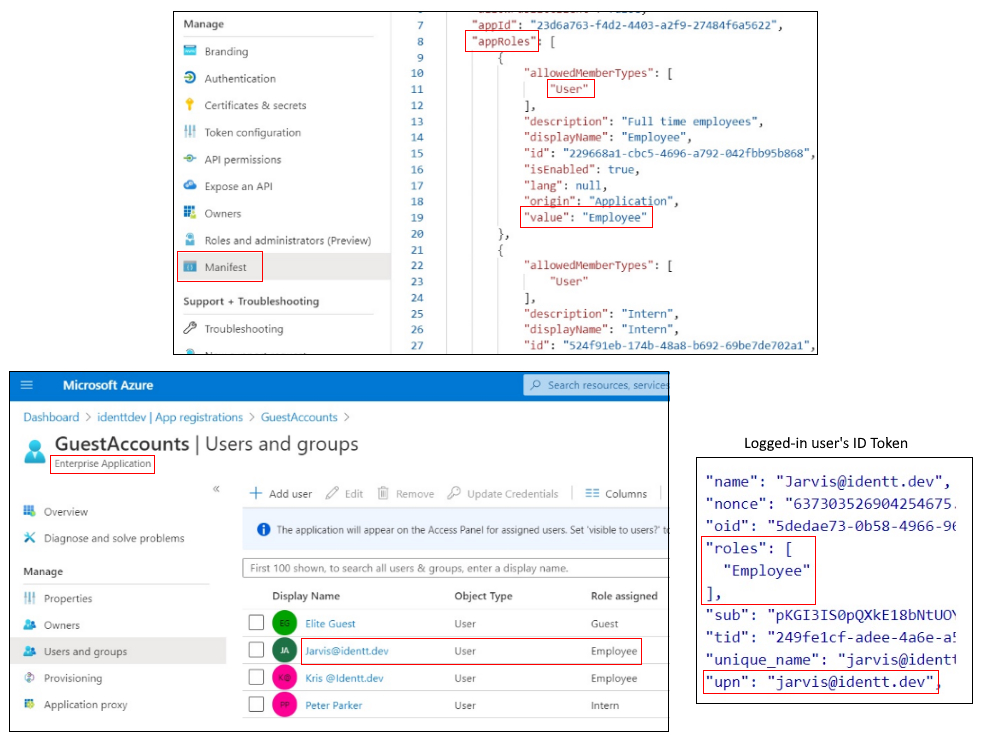Image resolution: width=1000 pixels, height=750 pixels.
Task: Click the Display Name column header
Action: pyautogui.click(x=305, y=596)
